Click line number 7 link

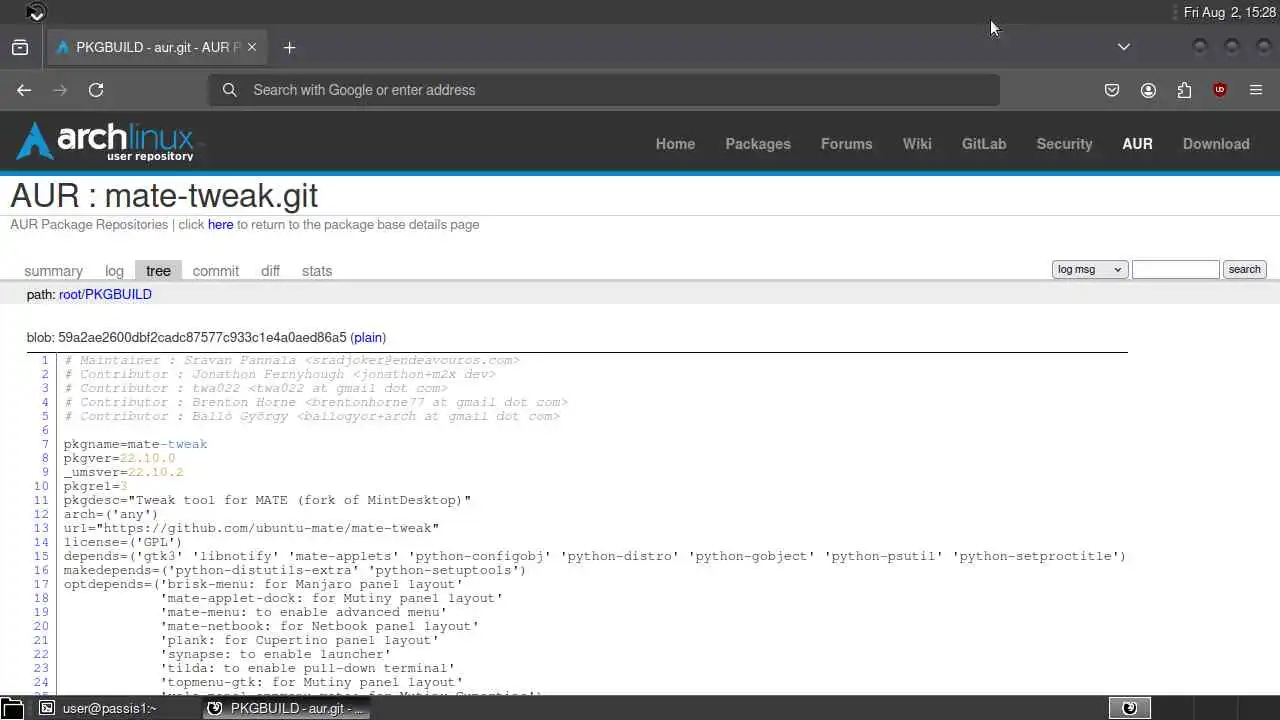(x=45, y=444)
